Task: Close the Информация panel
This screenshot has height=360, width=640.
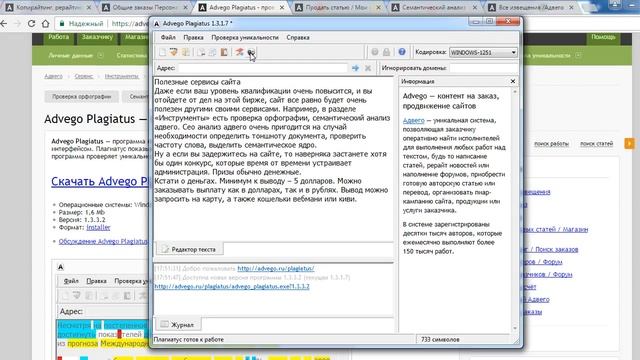Action: (513, 81)
